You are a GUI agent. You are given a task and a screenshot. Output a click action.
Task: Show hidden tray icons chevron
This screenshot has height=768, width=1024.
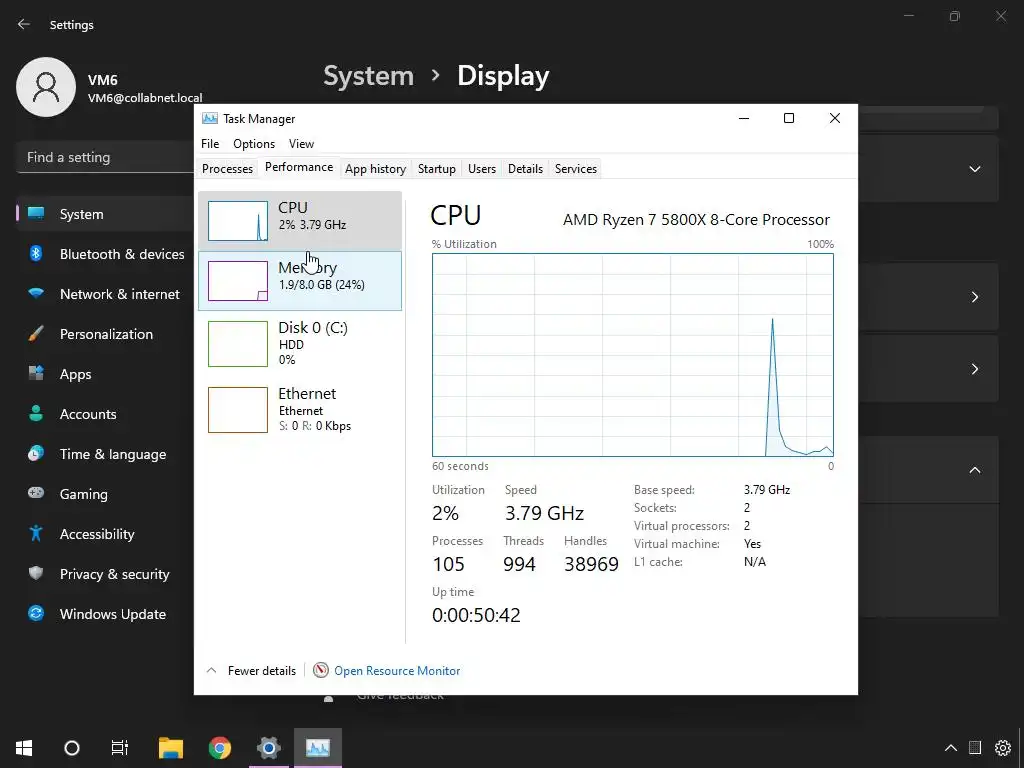point(951,748)
